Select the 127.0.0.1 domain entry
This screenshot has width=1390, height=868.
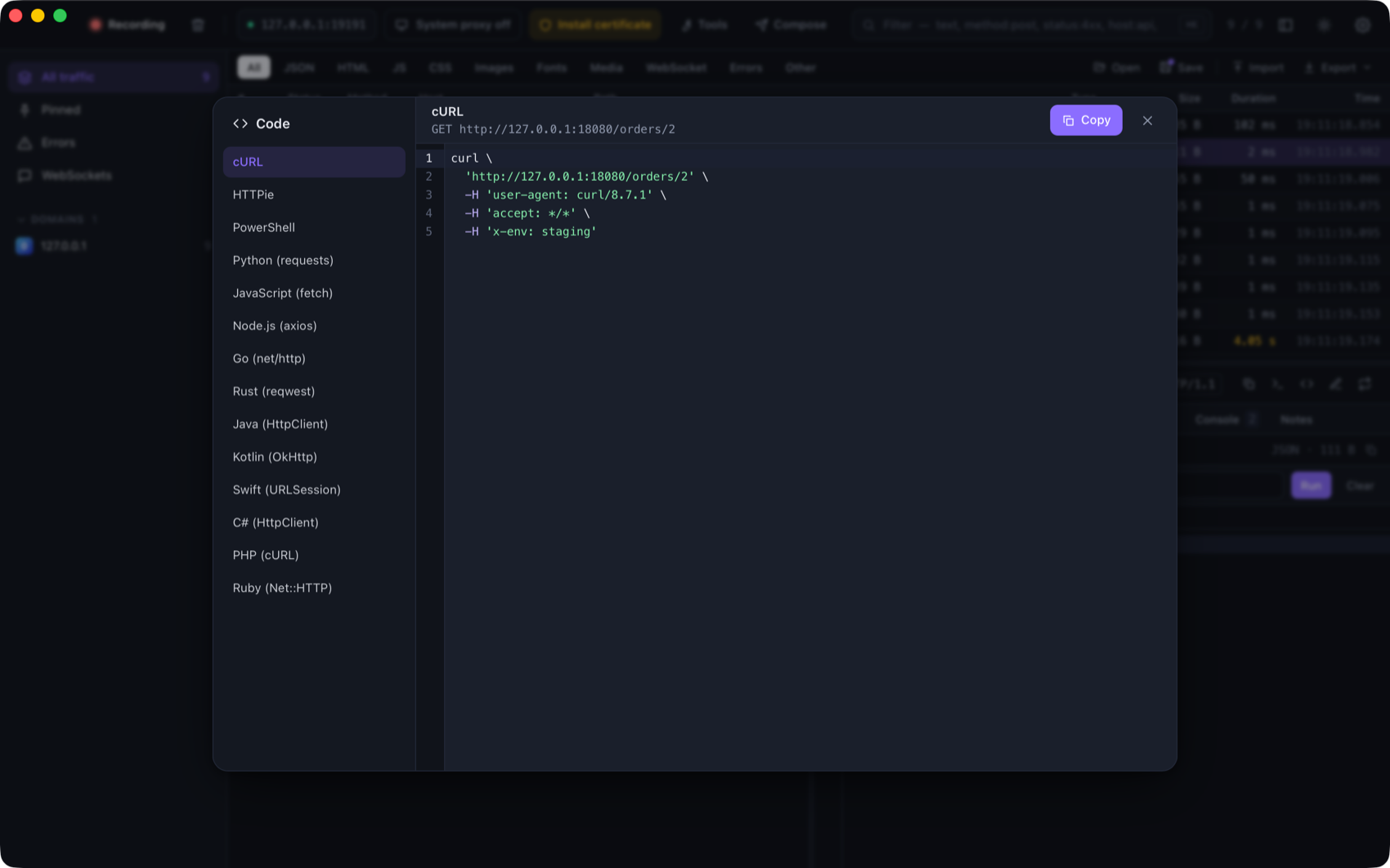coord(114,245)
